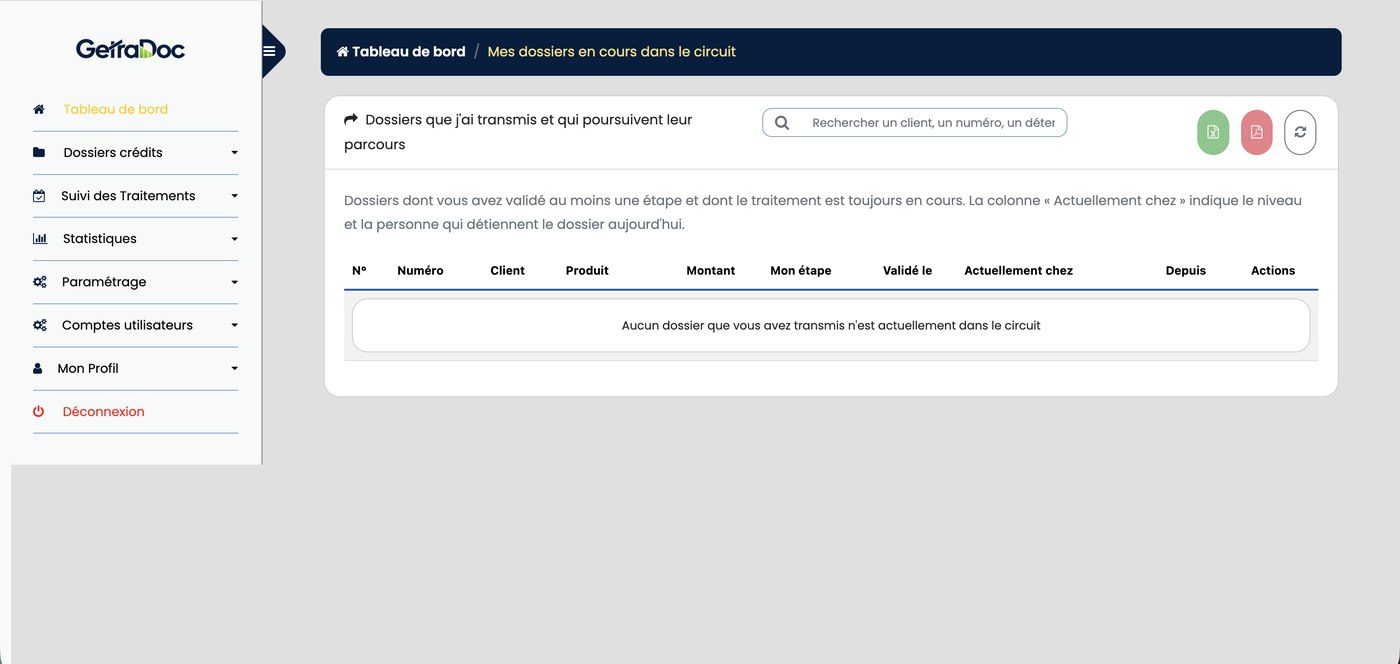Click the power icon for Déconnexion

point(39,411)
